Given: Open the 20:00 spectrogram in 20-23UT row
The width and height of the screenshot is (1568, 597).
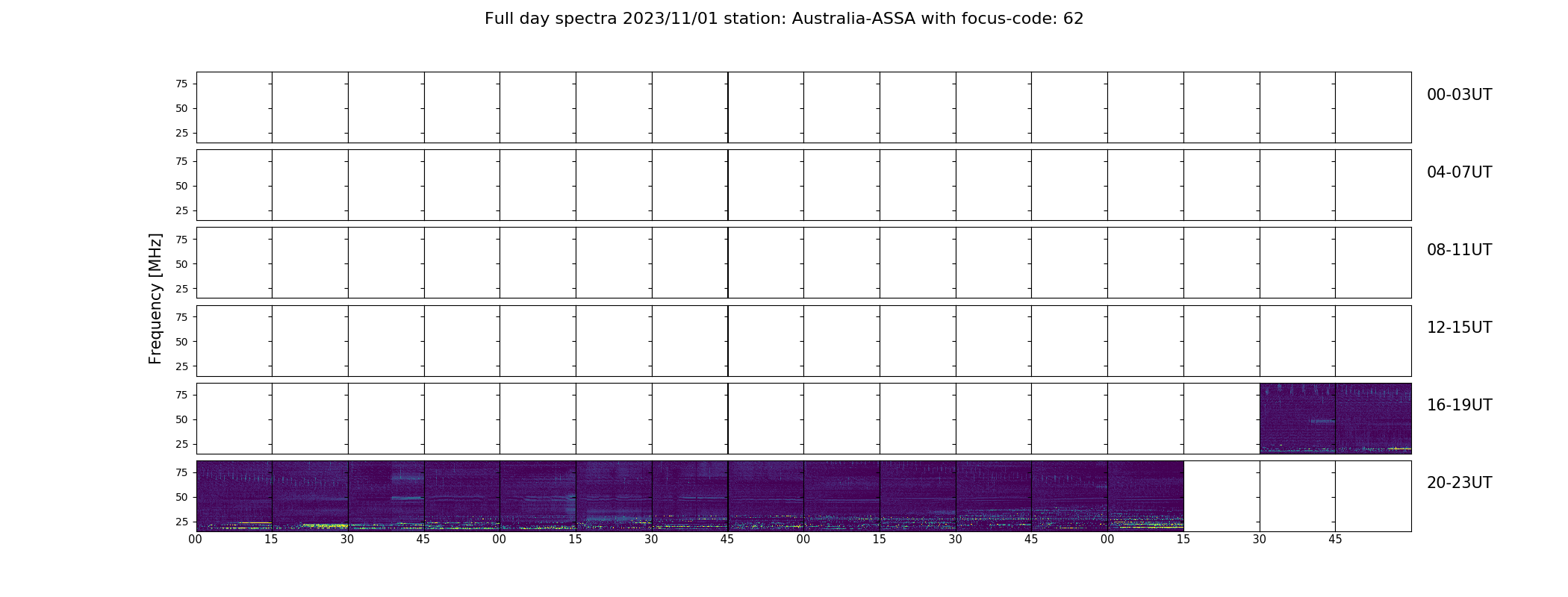Looking at the screenshot, I should click(x=234, y=496).
